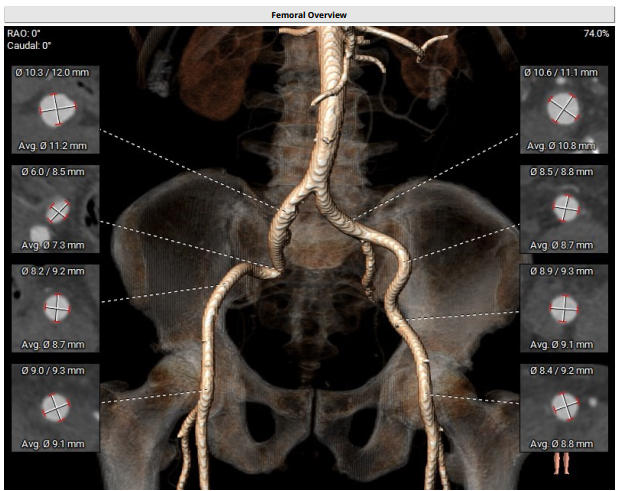Click the Ø 8.2 / 9.2 mm measurement label
This screenshot has width=618, height=491.
click(53, 271)
